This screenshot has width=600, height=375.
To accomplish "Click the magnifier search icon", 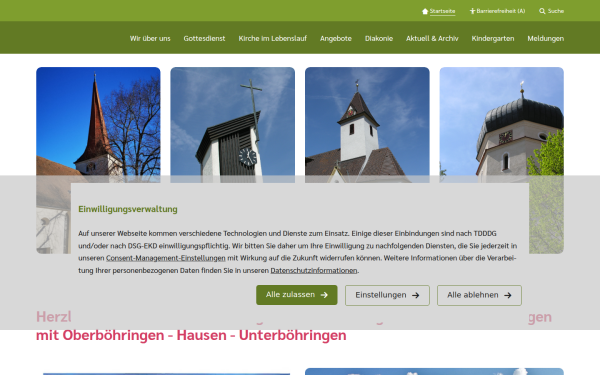I will click(x=542, y=11).
